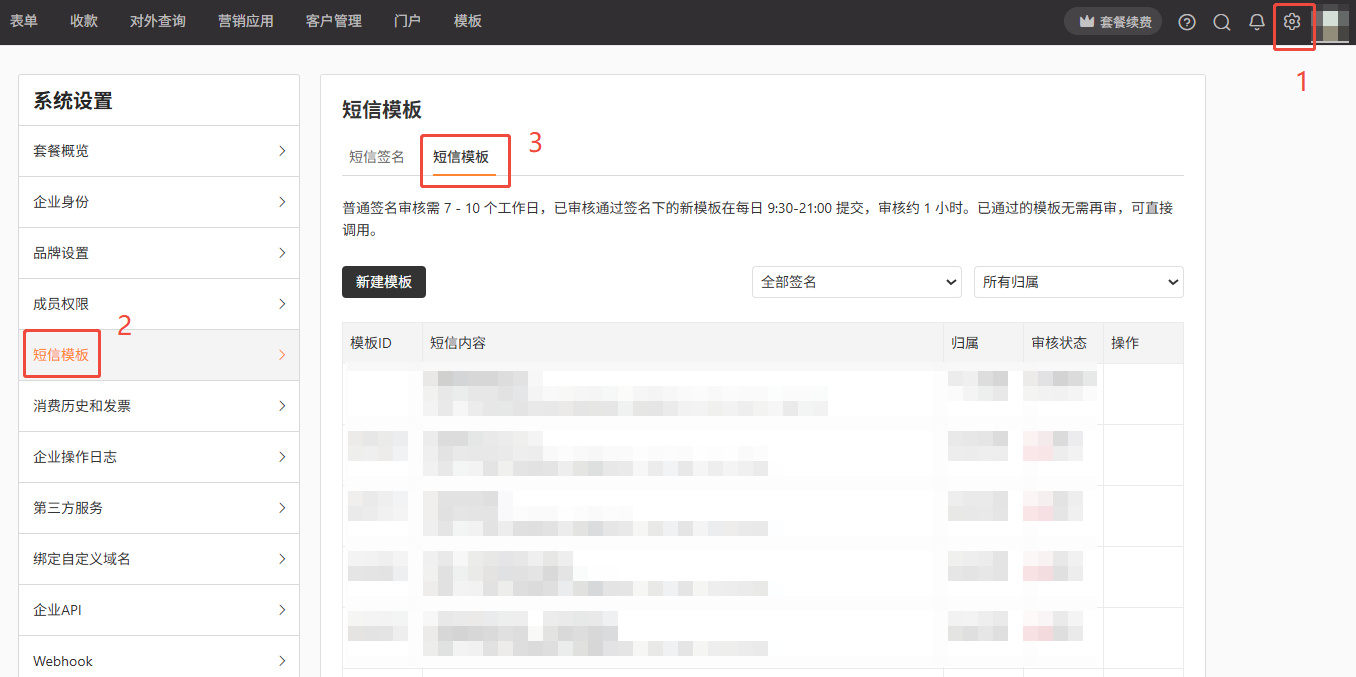Click the 套餐续费 button

[x=1114, y=22]
